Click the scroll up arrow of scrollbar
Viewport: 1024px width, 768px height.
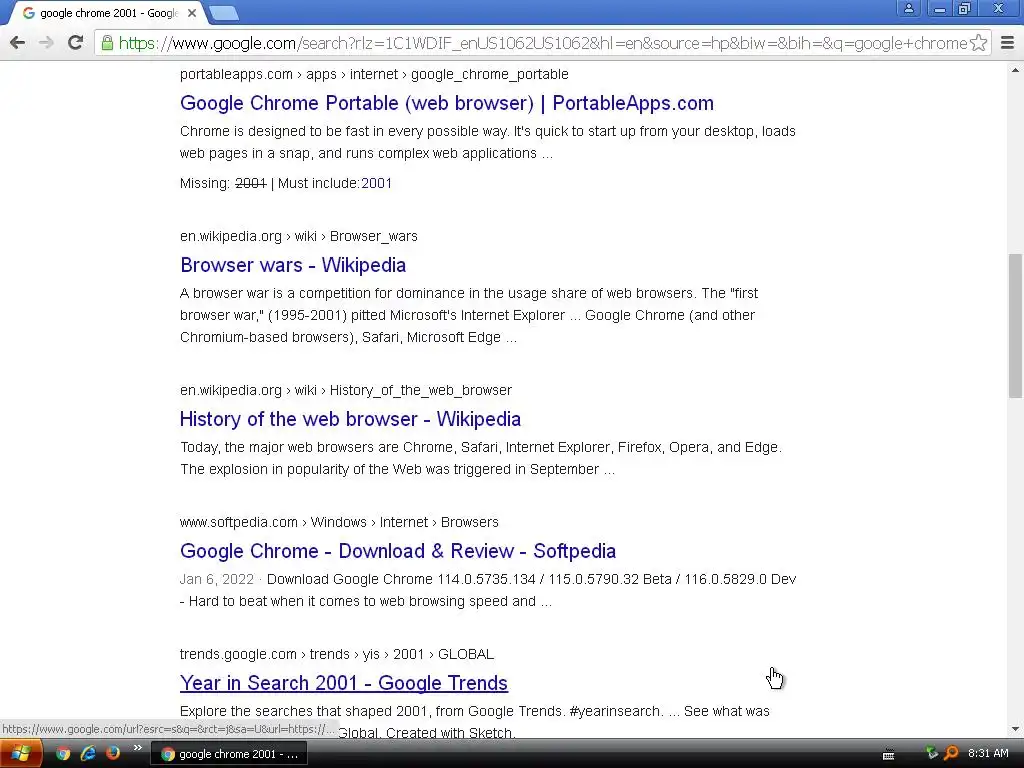coord(1015,70)
